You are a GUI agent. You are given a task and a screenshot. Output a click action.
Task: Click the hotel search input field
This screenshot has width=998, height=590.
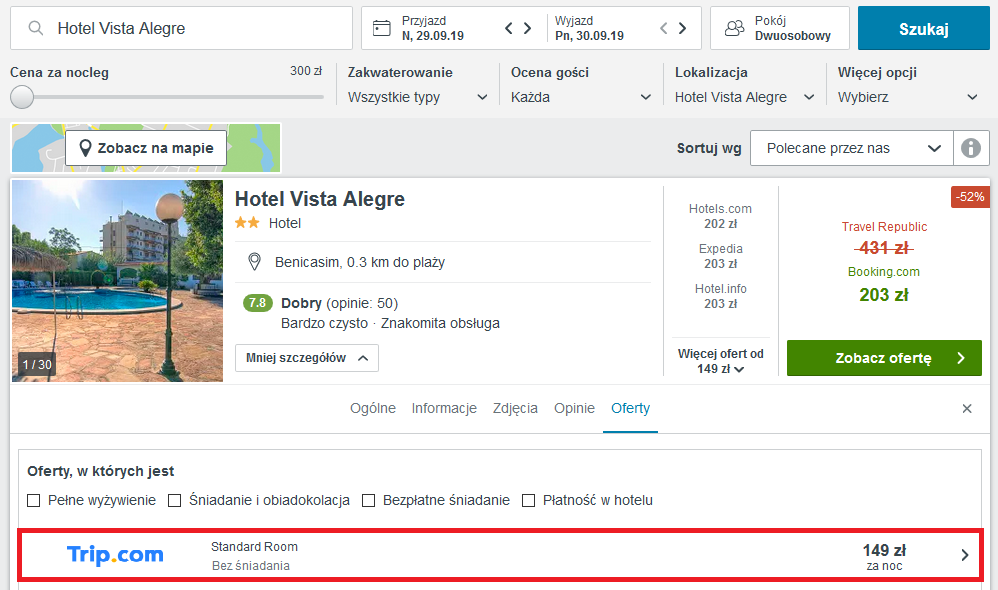click(181, 28)
